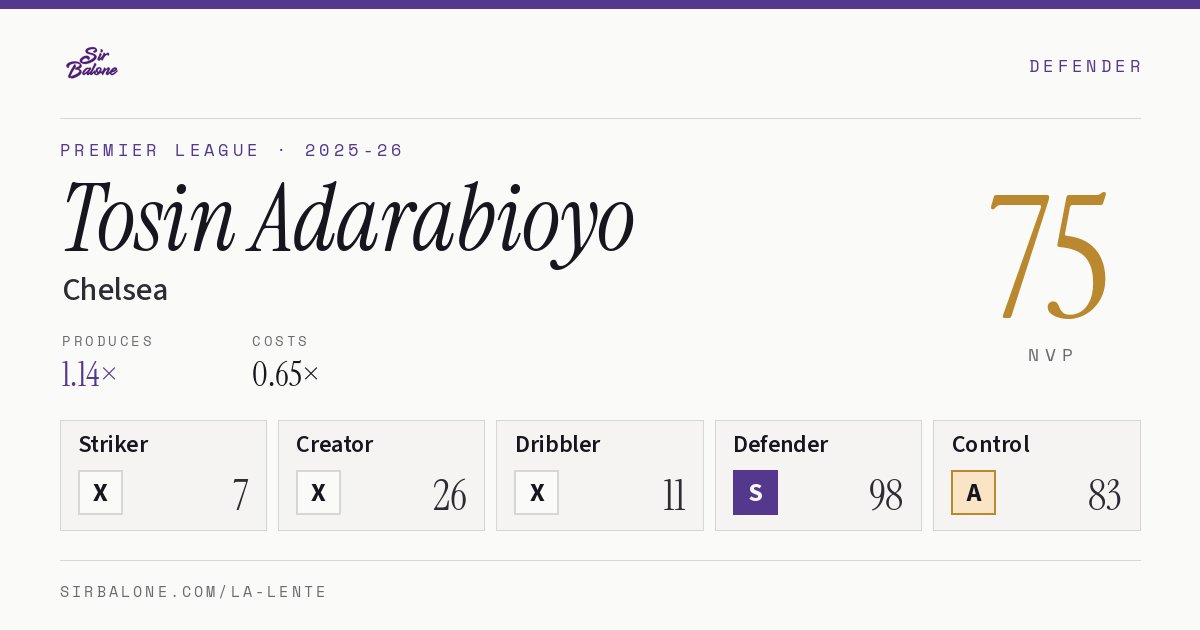Image resolution: width=1200 pixels, height=630 pixels.
Task: Click the Control card title
Action: point(991,444)
